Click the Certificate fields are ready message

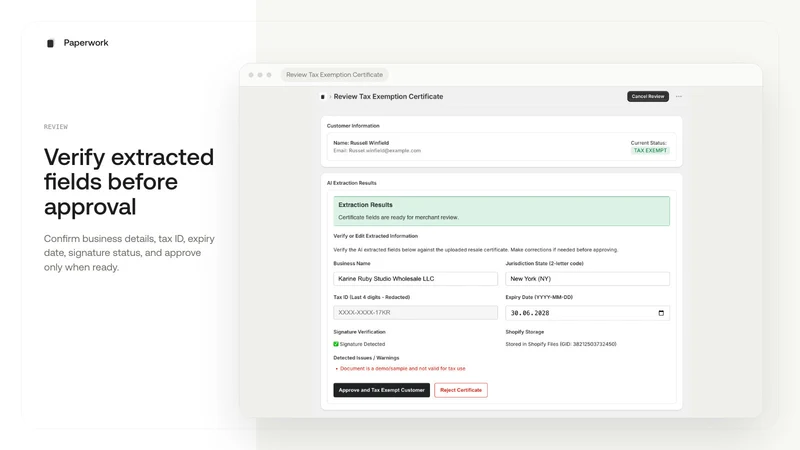(x=398, y=217)
